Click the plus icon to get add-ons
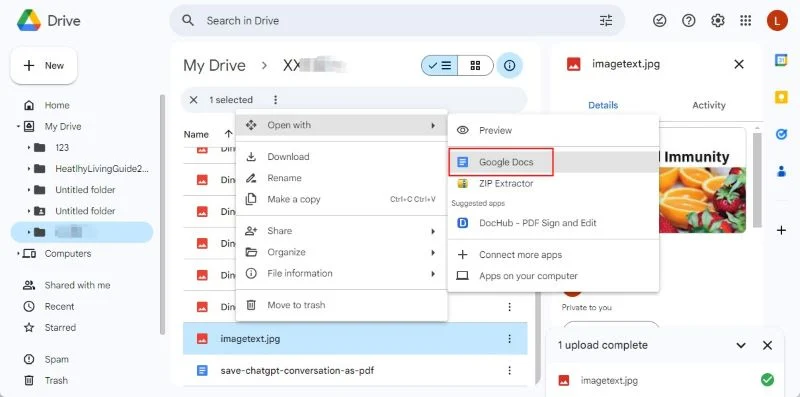The width and height of the screenshot is (800, 397). pos(781,231)
